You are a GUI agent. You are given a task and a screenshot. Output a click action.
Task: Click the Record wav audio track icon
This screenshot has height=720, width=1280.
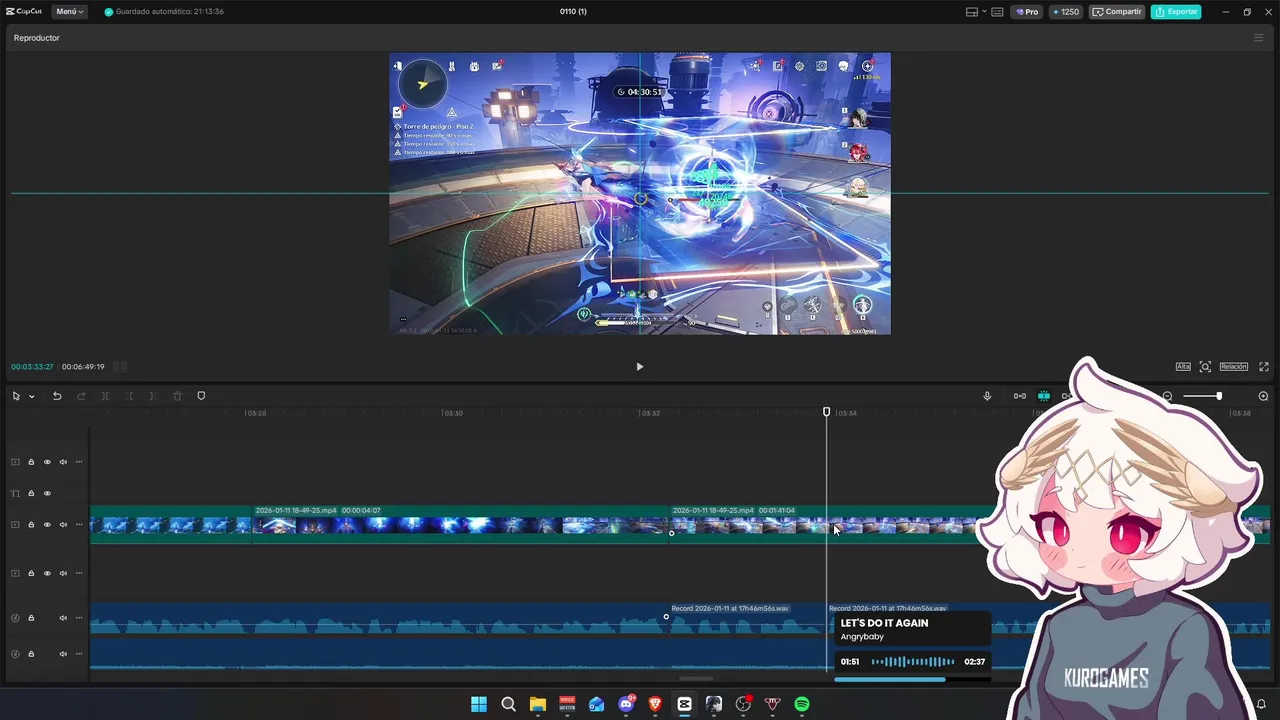pyautogui.click(x=15, y=618)
